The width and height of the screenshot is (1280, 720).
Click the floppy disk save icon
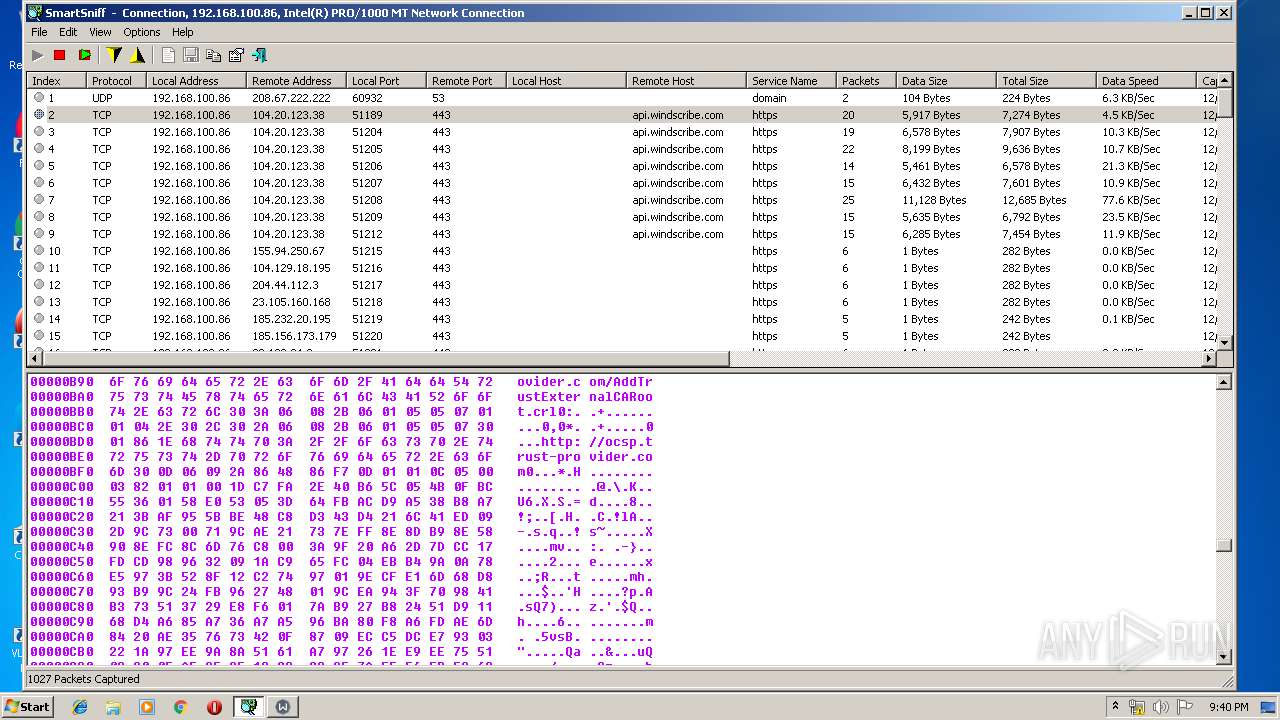click(x=190, y=55)
